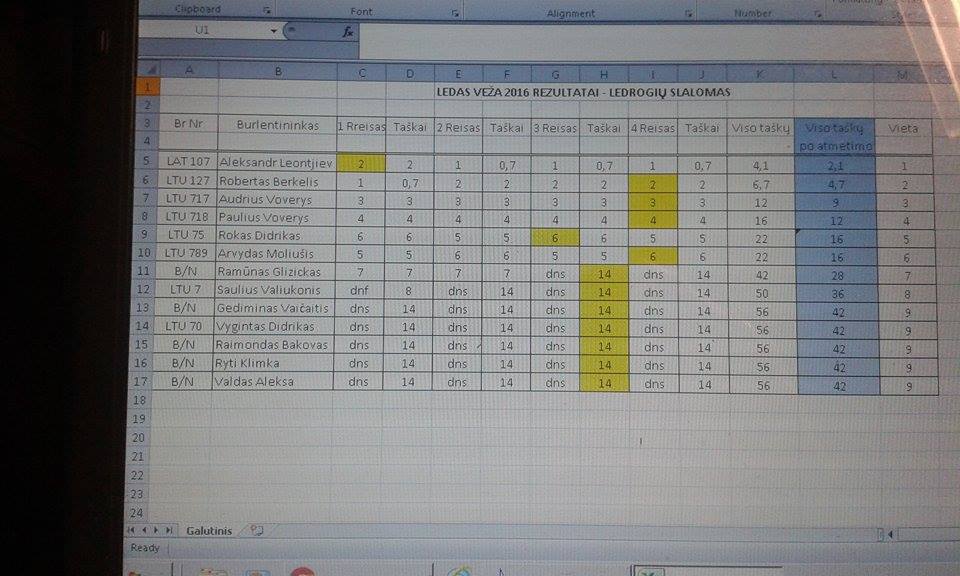
Task: Click the Select All corner triangle
Action: [x=150, y=70]
